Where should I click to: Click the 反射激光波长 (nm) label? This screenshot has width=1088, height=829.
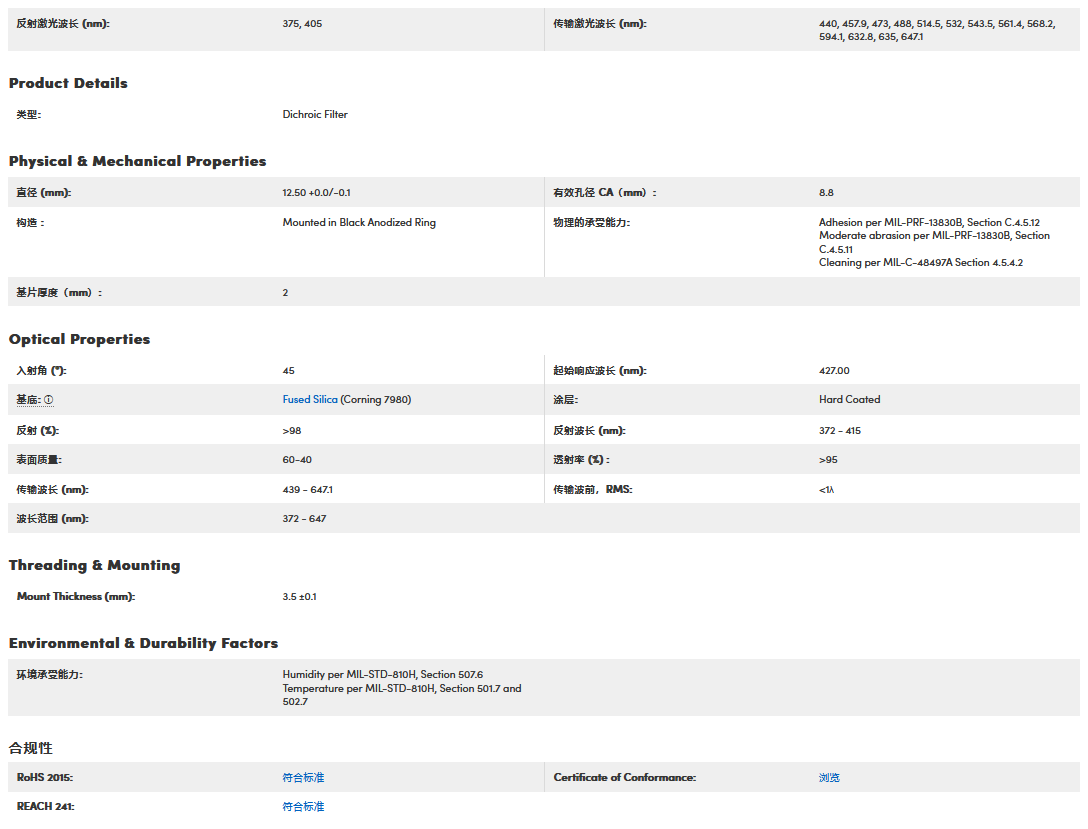63,24
